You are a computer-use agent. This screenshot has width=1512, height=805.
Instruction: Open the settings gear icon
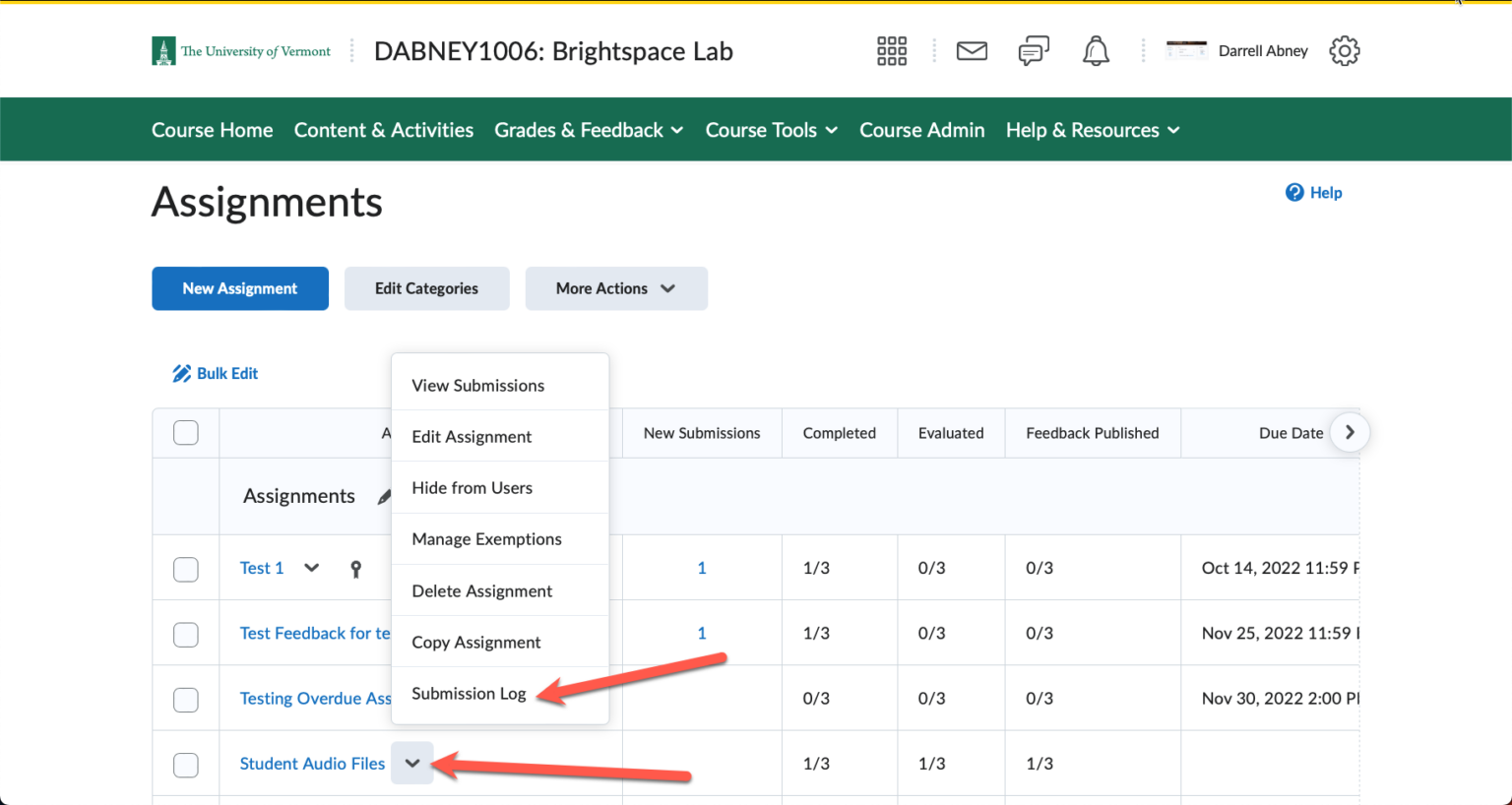click(1344, 50)
